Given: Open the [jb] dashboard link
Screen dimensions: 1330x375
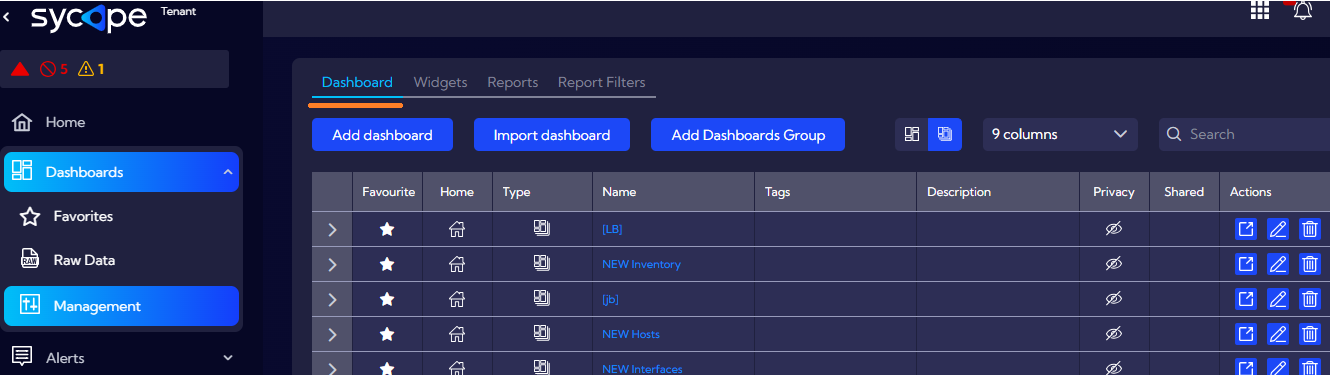Looking at the screenshot, I should click(x=610, y=299).
